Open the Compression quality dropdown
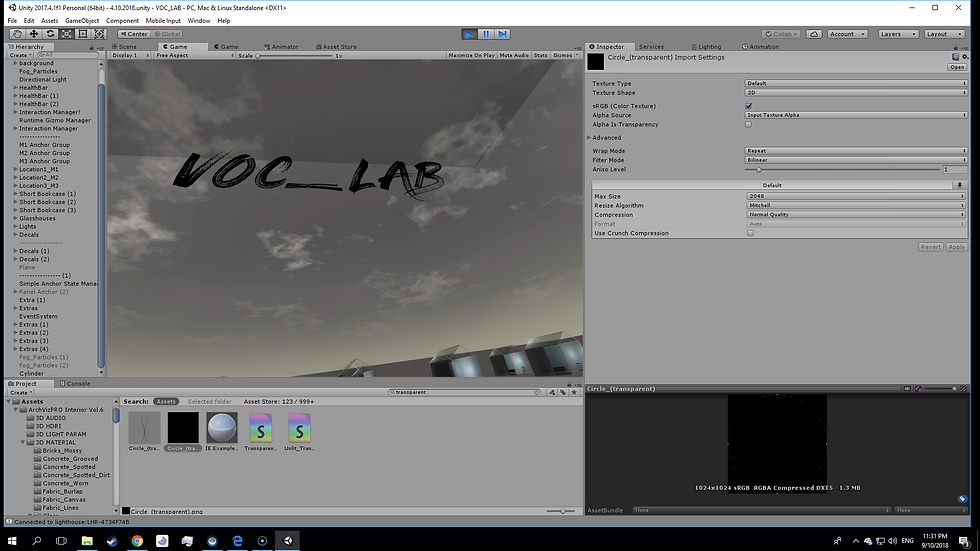This screenshot has height=551, width=980. tap(856, 214)
